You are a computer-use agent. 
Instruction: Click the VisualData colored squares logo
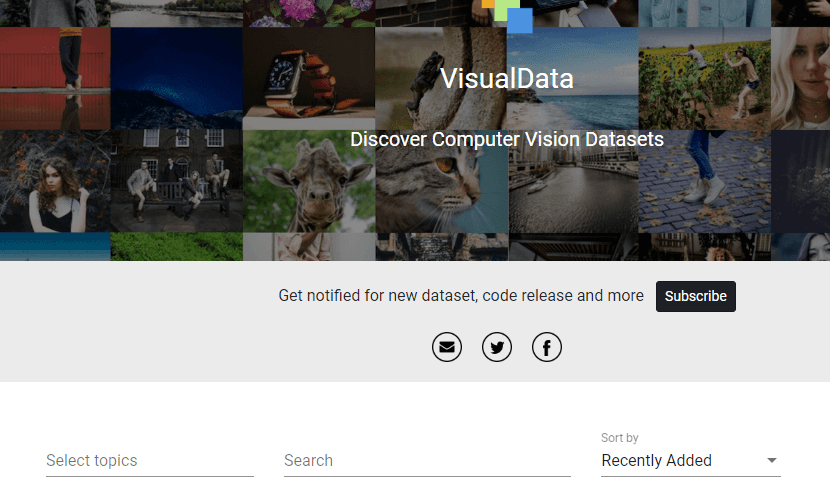click(x=508, y=14)
